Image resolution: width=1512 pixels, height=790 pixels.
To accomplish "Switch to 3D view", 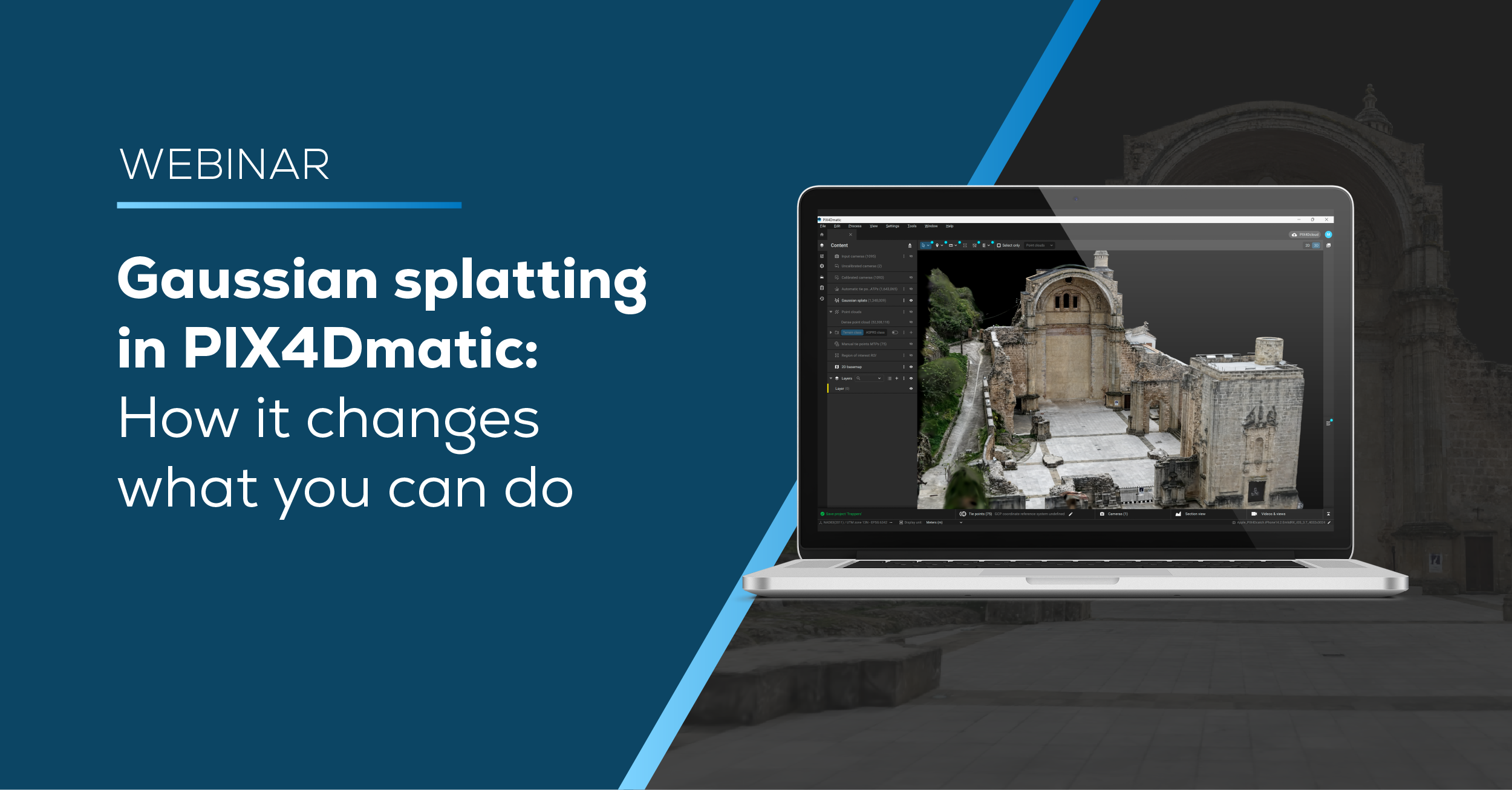I will point(1316,245).
